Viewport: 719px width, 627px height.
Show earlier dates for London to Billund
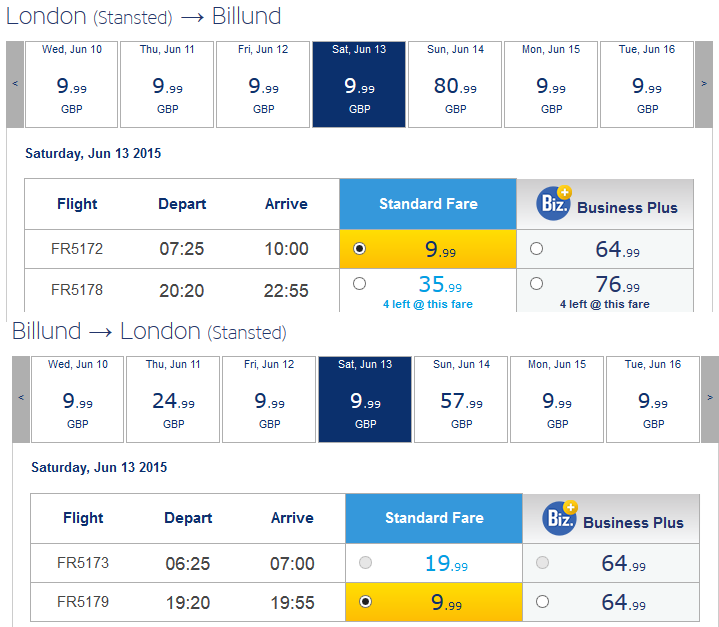15,84
